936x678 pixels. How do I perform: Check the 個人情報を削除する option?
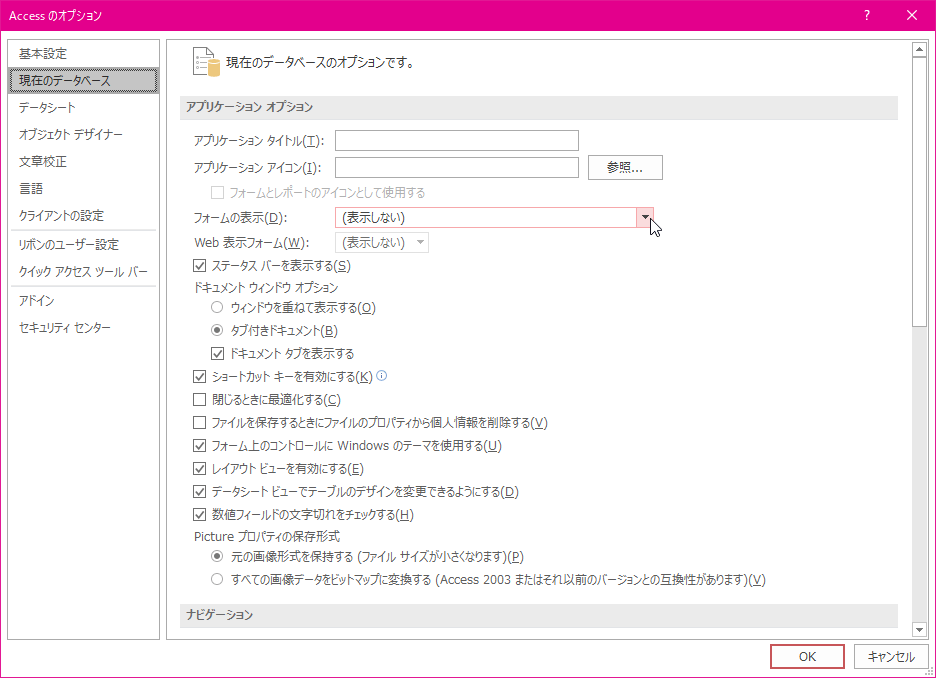199,423
